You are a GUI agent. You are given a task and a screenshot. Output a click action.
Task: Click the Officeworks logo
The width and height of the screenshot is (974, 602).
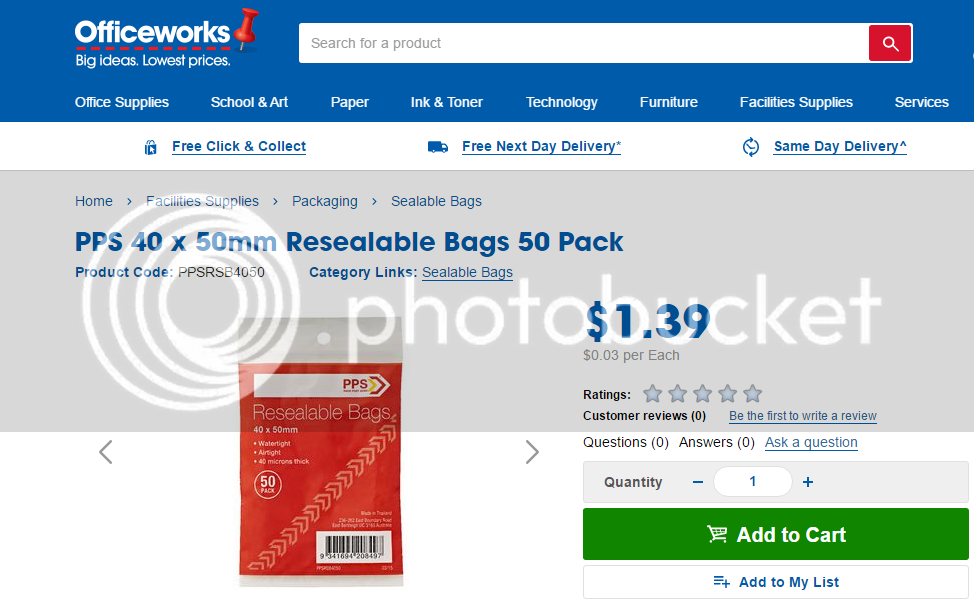pos(166,39)
